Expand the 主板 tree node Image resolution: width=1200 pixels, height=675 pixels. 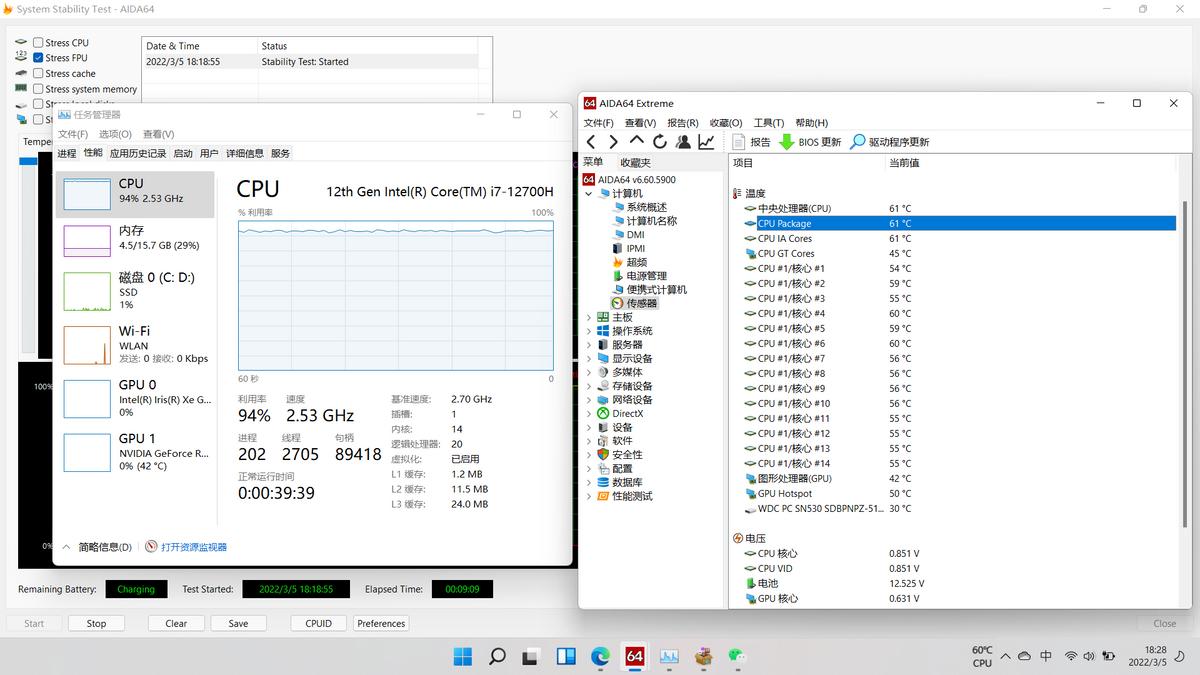pos(589,317)
